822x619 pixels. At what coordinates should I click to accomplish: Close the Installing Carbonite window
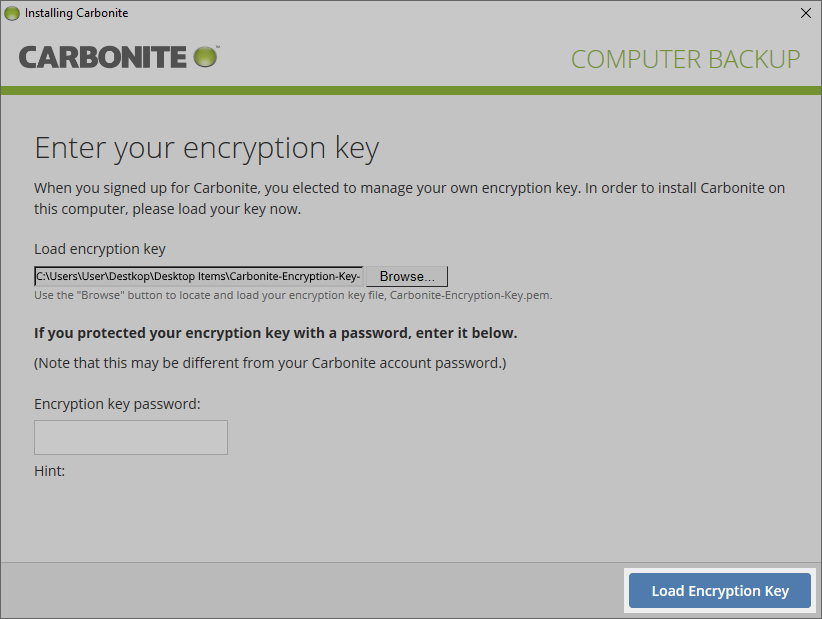806,13
